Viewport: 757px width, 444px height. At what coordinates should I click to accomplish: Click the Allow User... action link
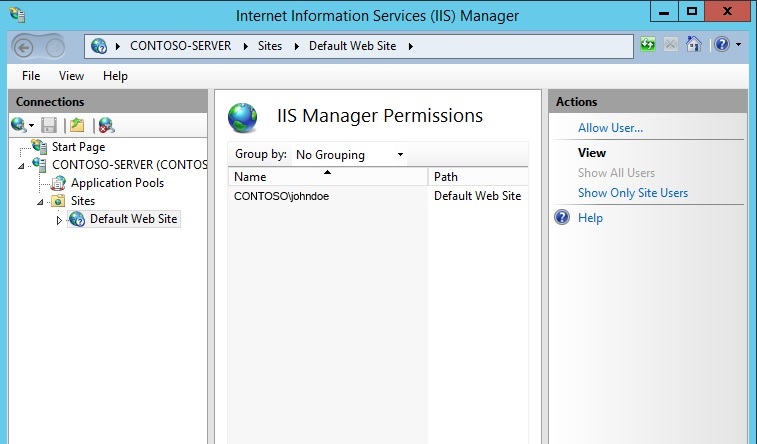(610, 128)
